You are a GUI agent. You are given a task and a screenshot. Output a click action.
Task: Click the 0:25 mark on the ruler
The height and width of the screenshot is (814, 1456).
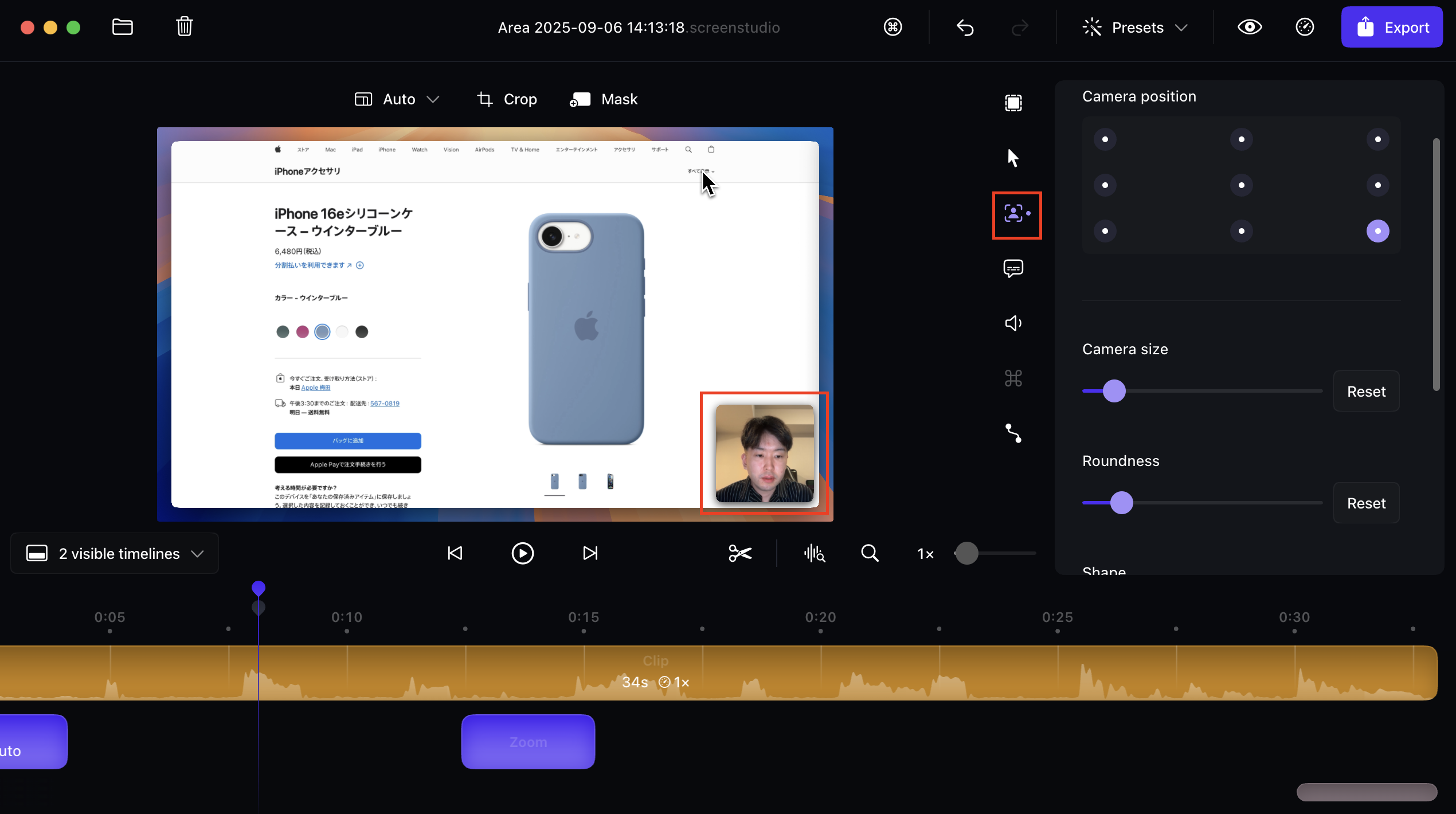[1057, 617]
